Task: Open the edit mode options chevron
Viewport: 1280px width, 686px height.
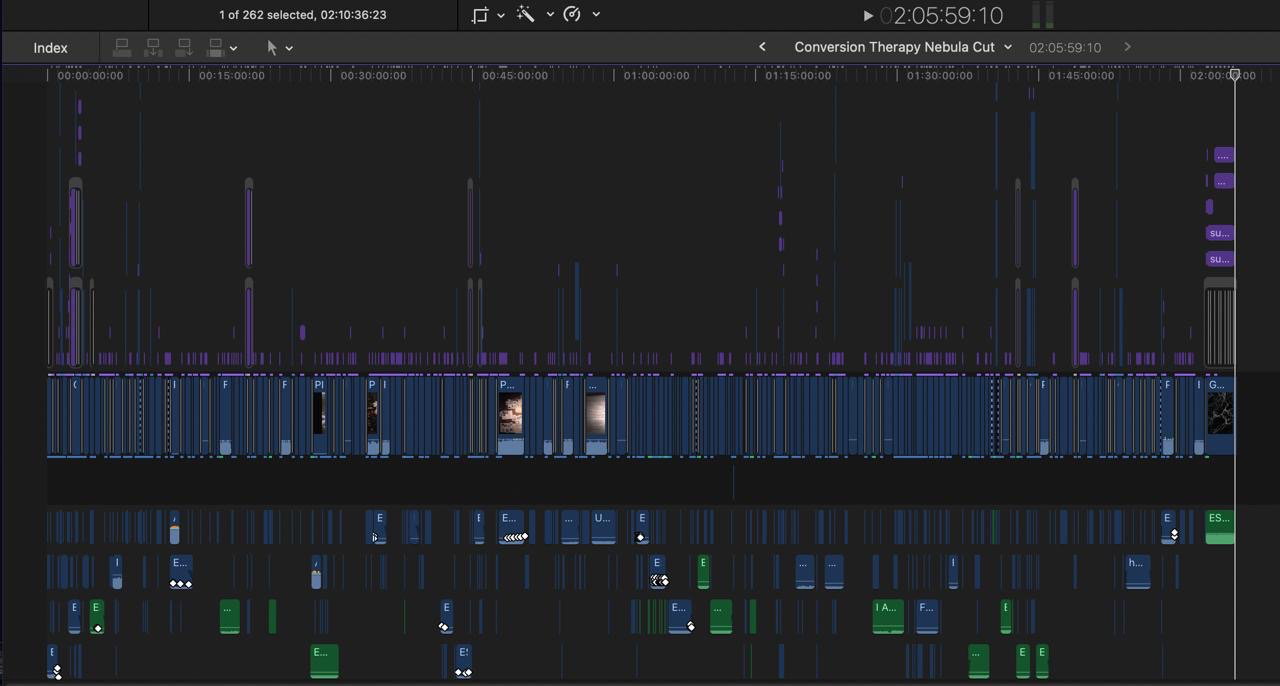Action: (x=234, y=48)
